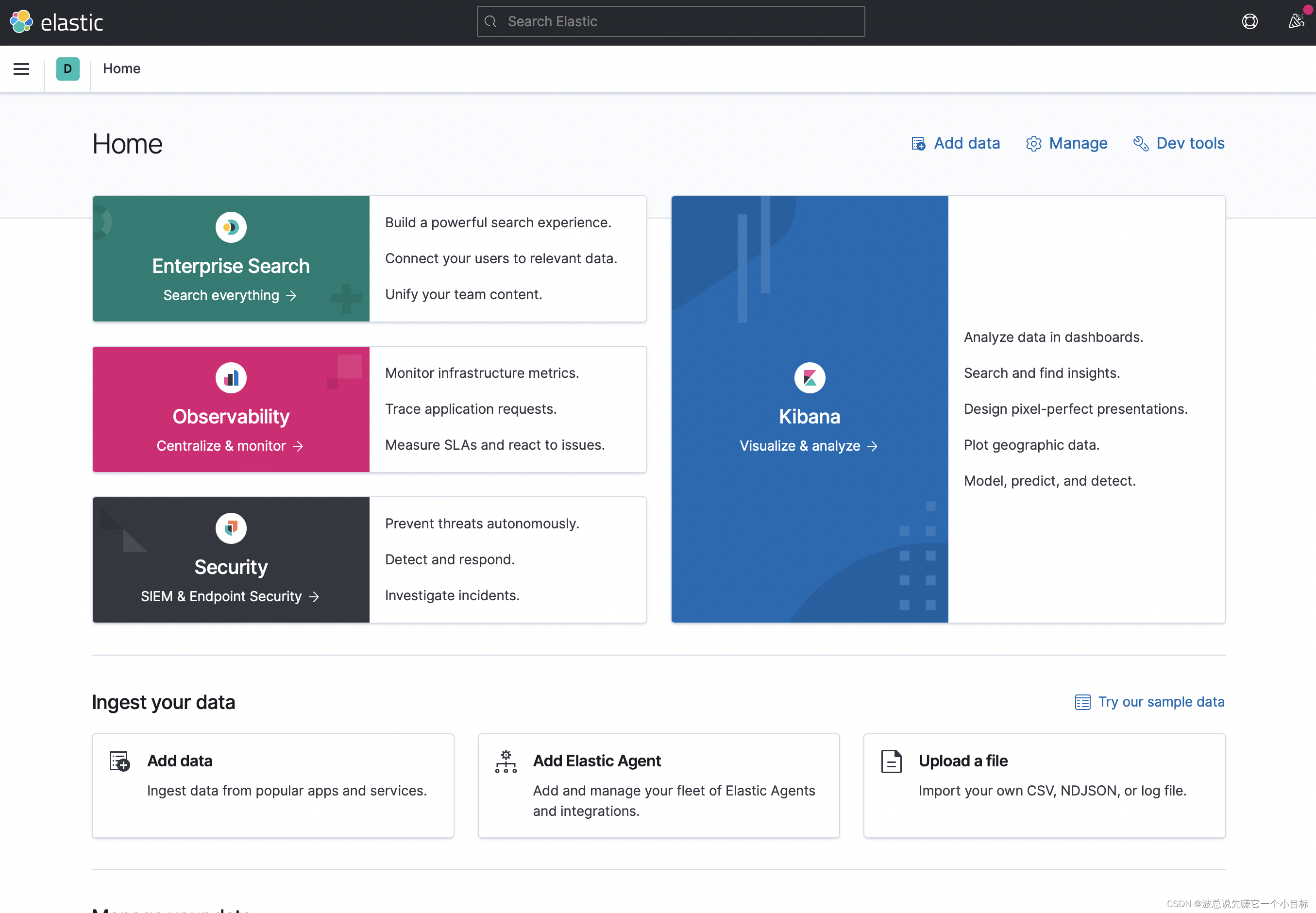The width and height of the screenshot is (1316, 913).
Task: Click the Add data card icon
Action: tap(119, 761)
